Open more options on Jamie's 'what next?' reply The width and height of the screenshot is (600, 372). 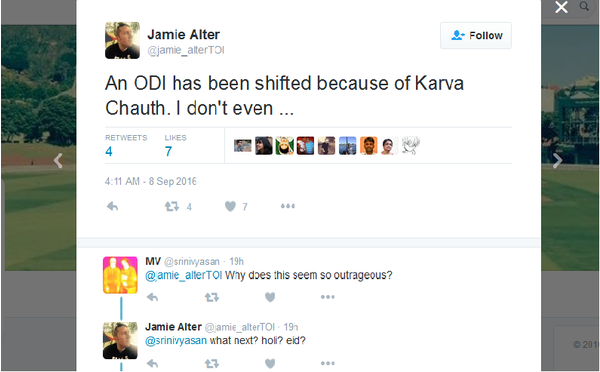[328, 363]
